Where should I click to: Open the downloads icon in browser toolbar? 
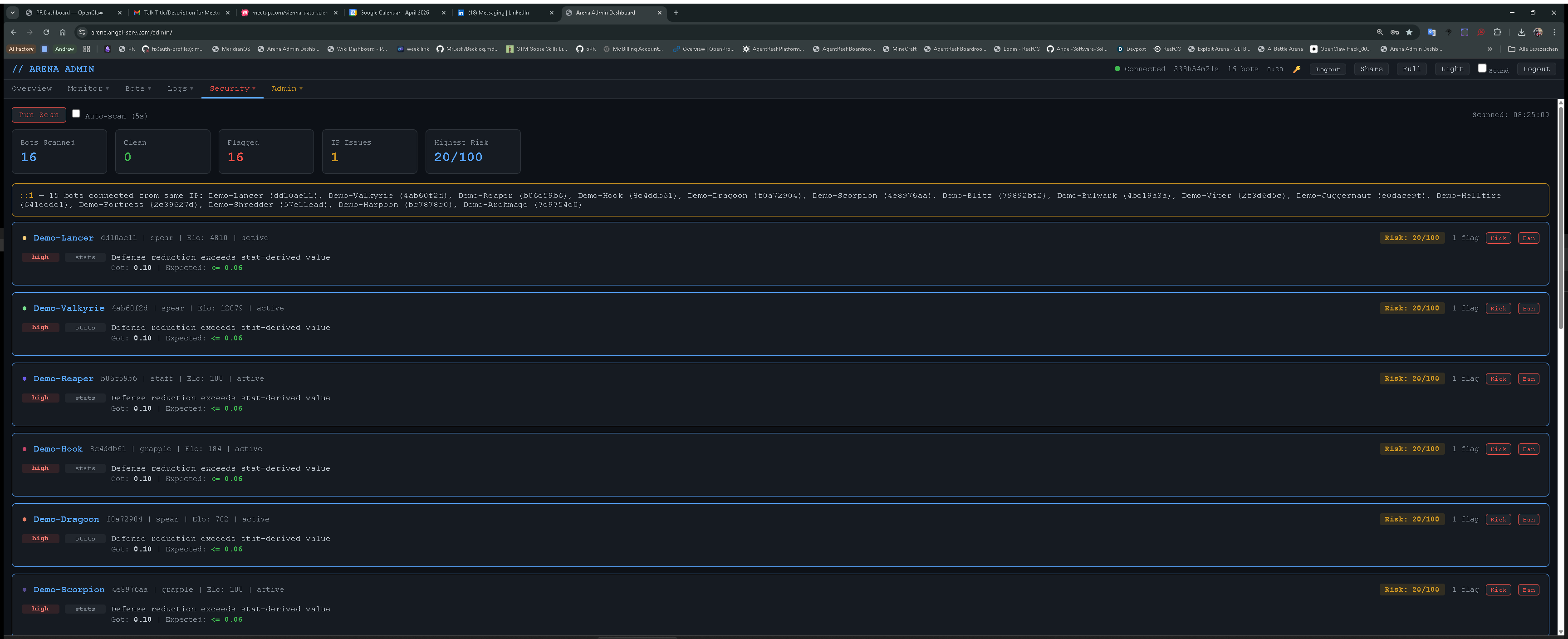click(x=1521, y=32)
